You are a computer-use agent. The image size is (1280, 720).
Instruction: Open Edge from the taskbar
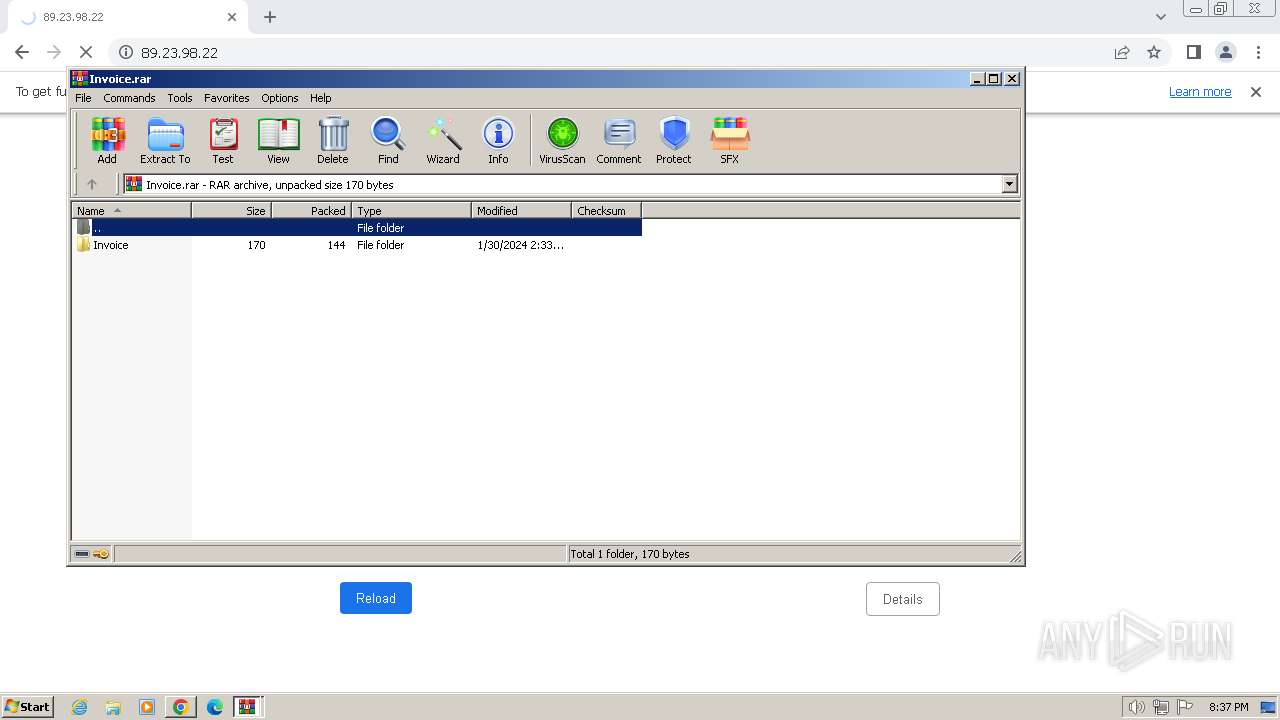(215, 707)
